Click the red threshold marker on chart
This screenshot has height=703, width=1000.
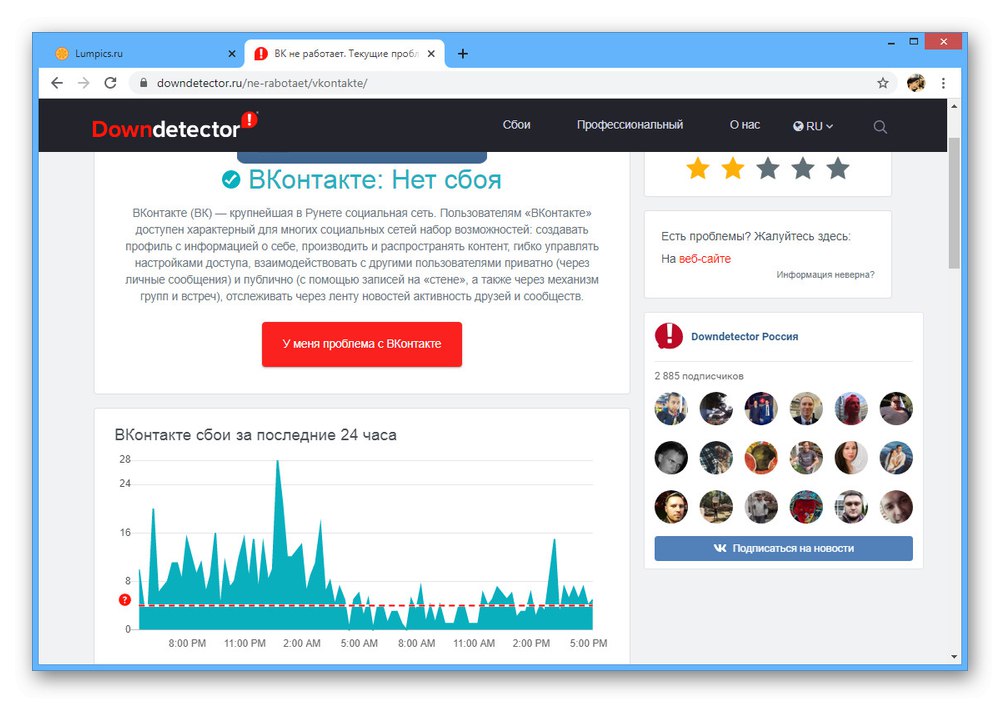tap(124, 600)
